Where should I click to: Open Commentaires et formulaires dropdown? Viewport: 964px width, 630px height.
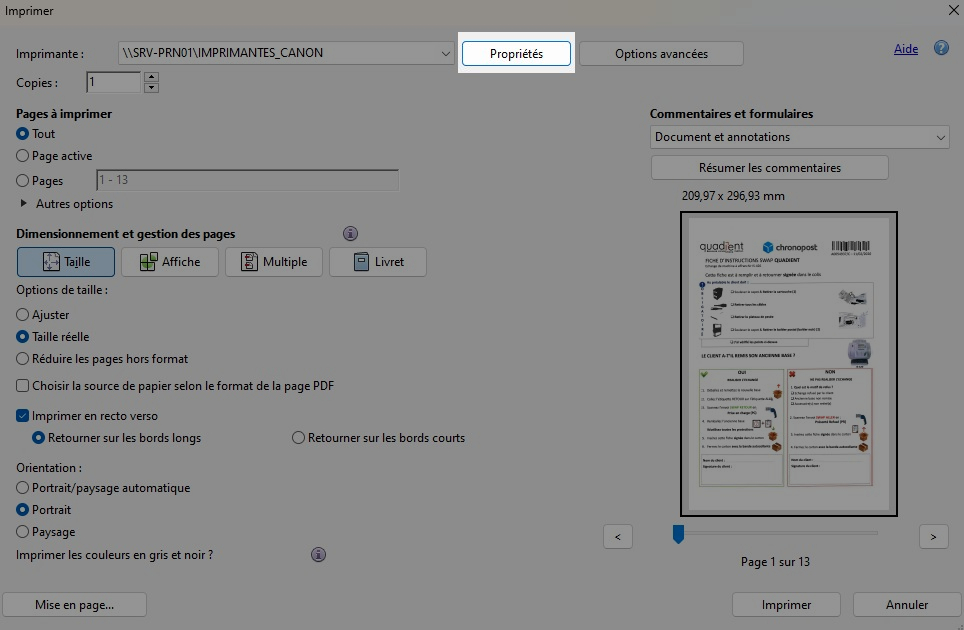(x=799, y=137)
